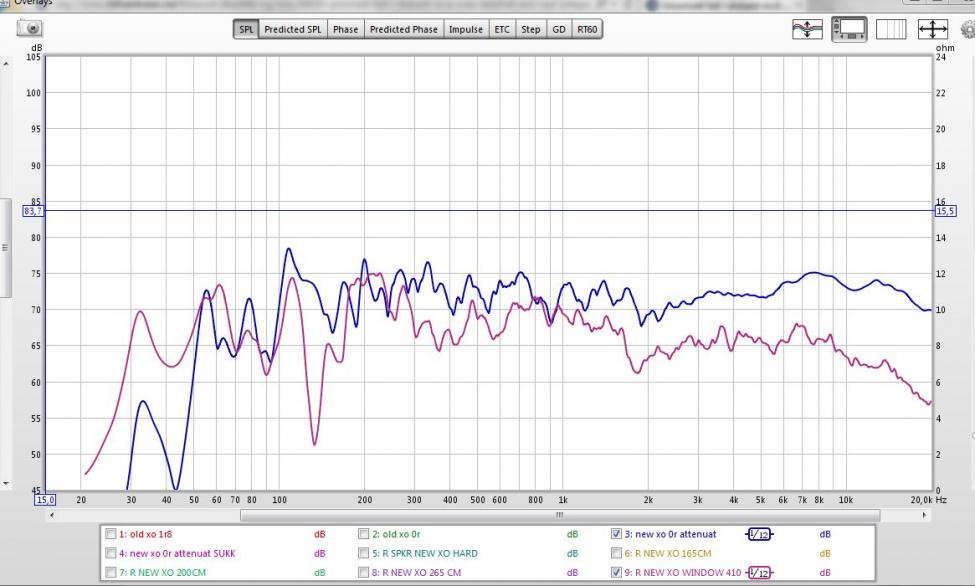Tick the '8: R NEW XO 265 CM' checkbox
The height and width of the screenshot is (586, 975).
[x=364, y=572]
